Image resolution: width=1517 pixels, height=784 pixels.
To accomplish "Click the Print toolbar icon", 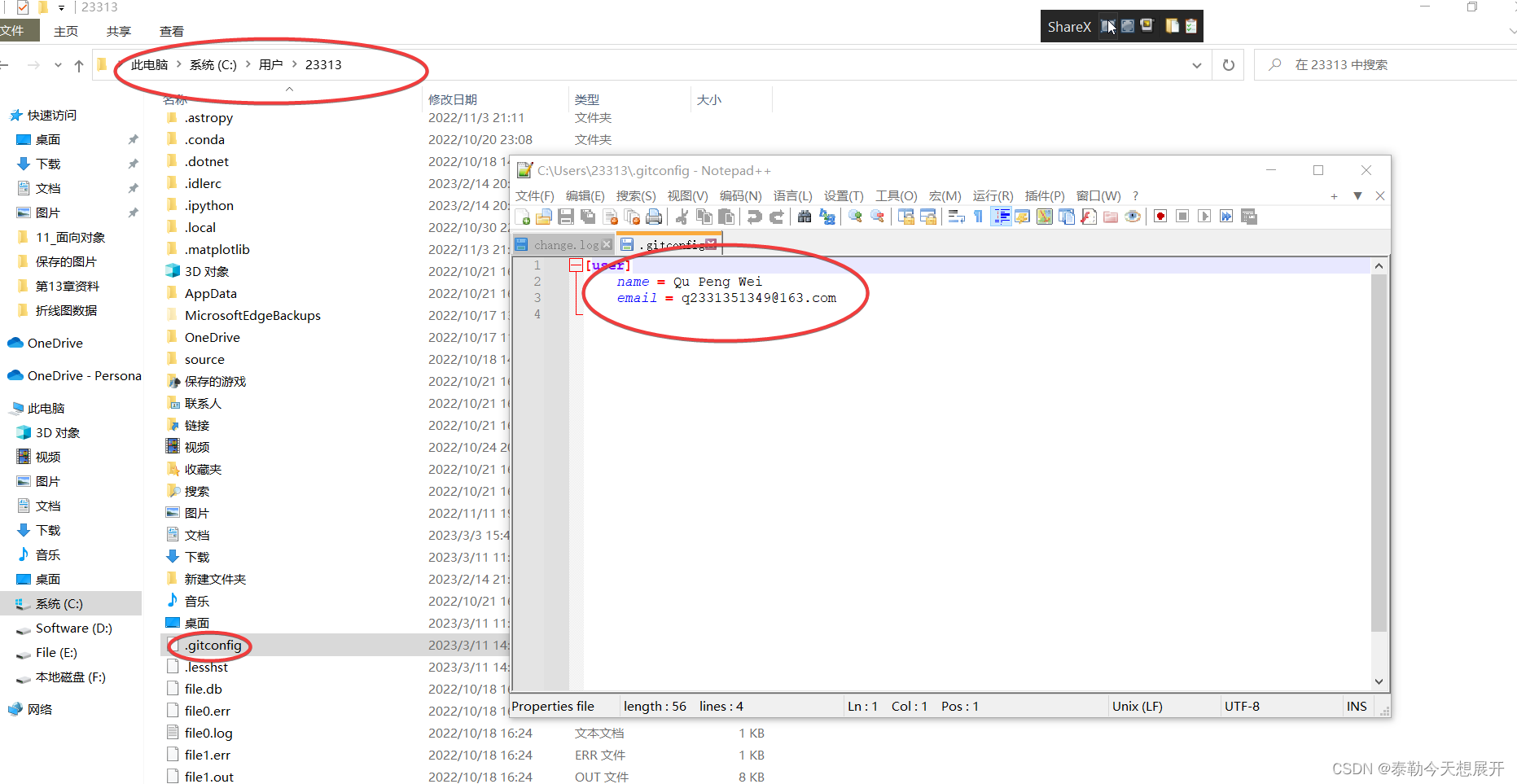I will (x=654, y=217).
